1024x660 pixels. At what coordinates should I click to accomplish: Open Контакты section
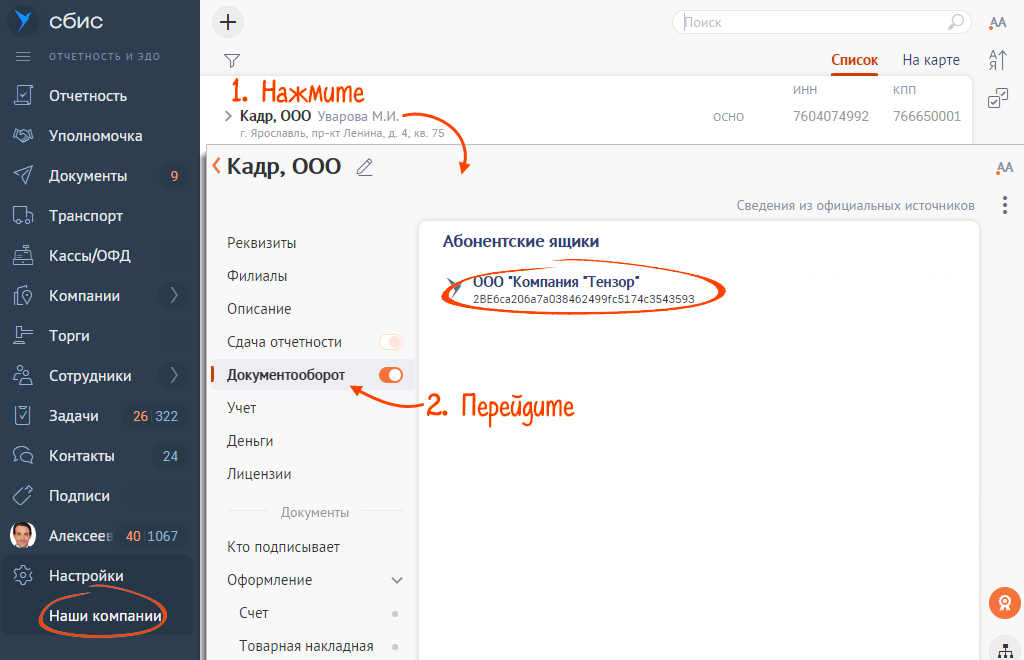tap(82, 456)
